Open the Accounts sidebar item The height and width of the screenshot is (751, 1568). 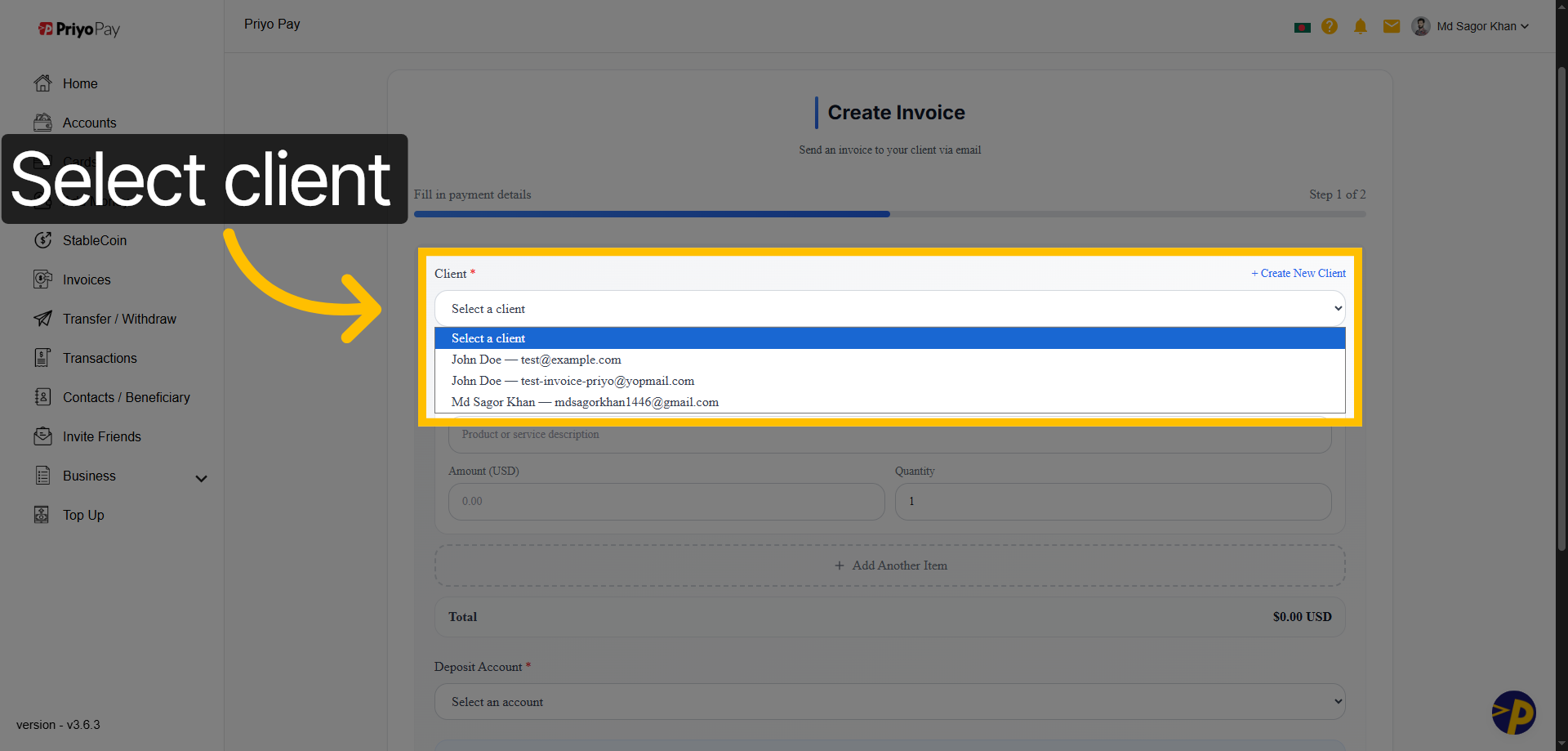pos(89,123)
